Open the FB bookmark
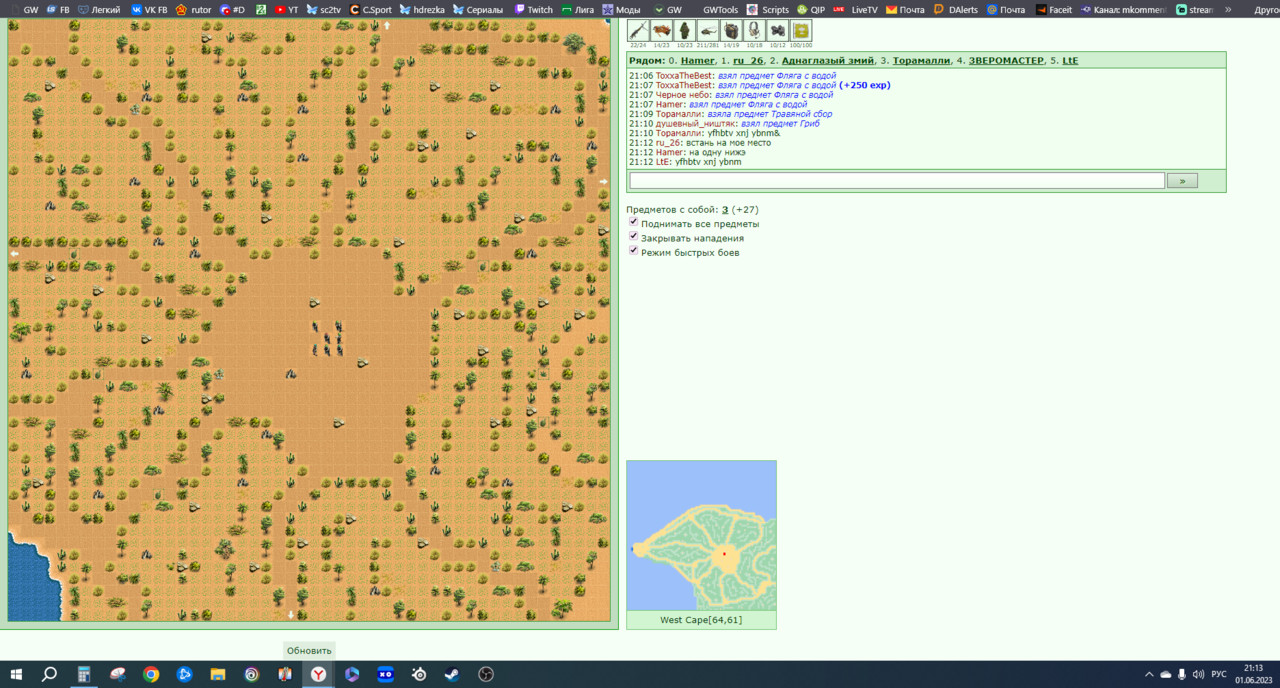Screen dimensions: 1280x688 pyautogui.click(x=58, y=9)
